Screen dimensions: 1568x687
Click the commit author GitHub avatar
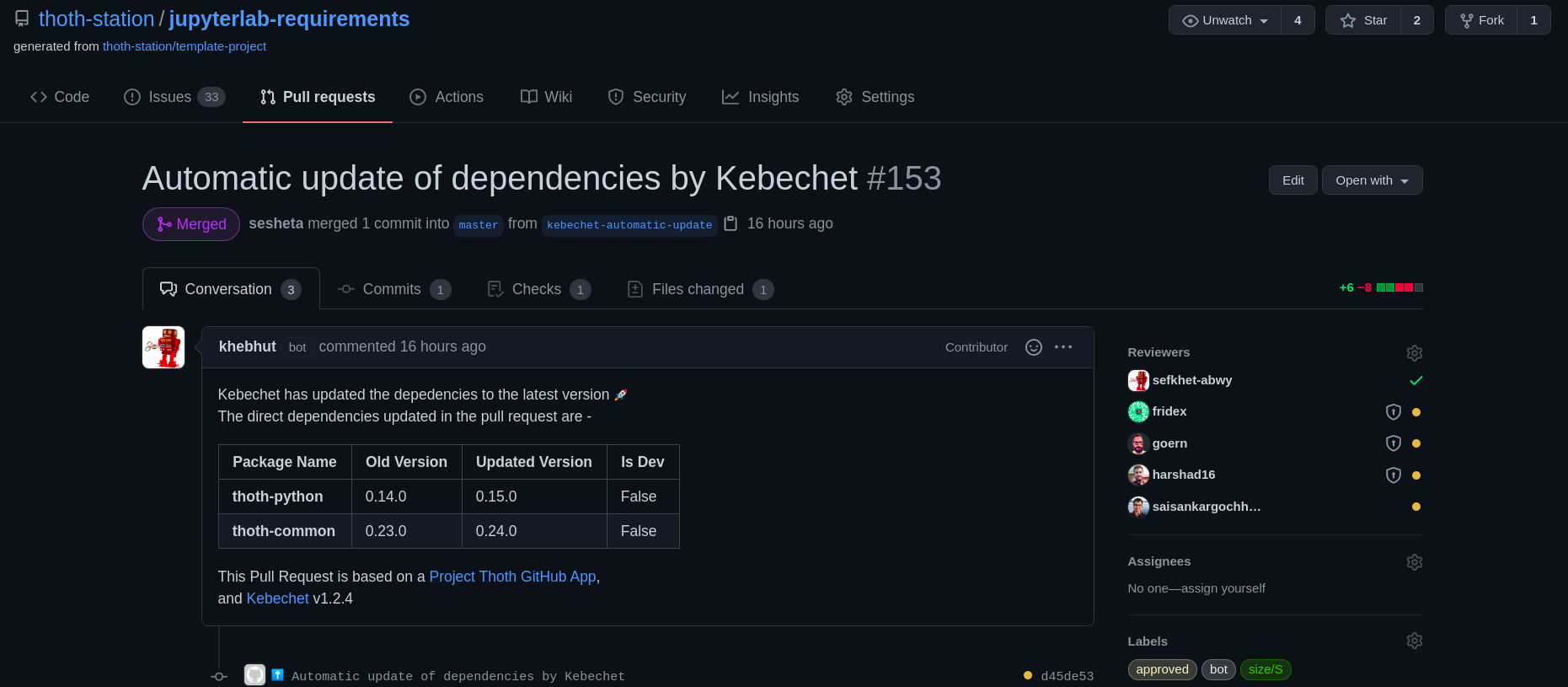click(254, 675)
